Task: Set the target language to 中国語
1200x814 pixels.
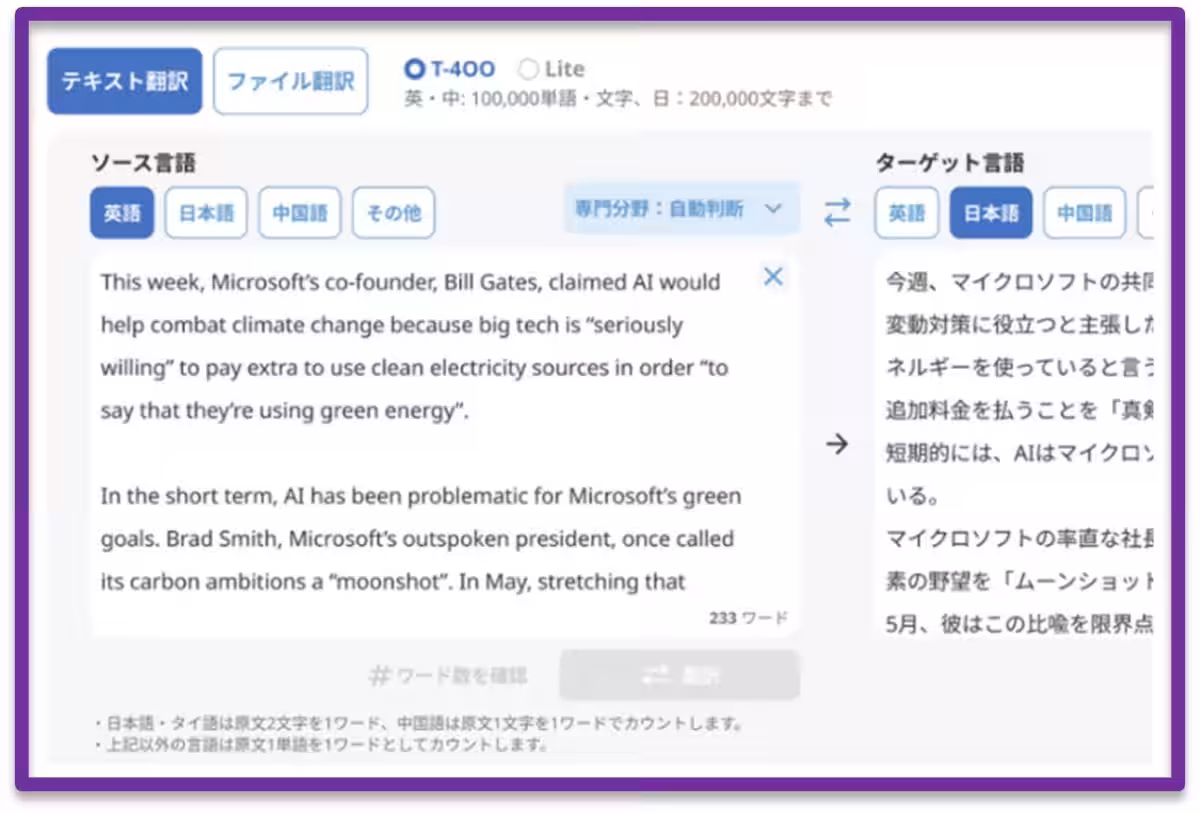Action: (1084, 213)
